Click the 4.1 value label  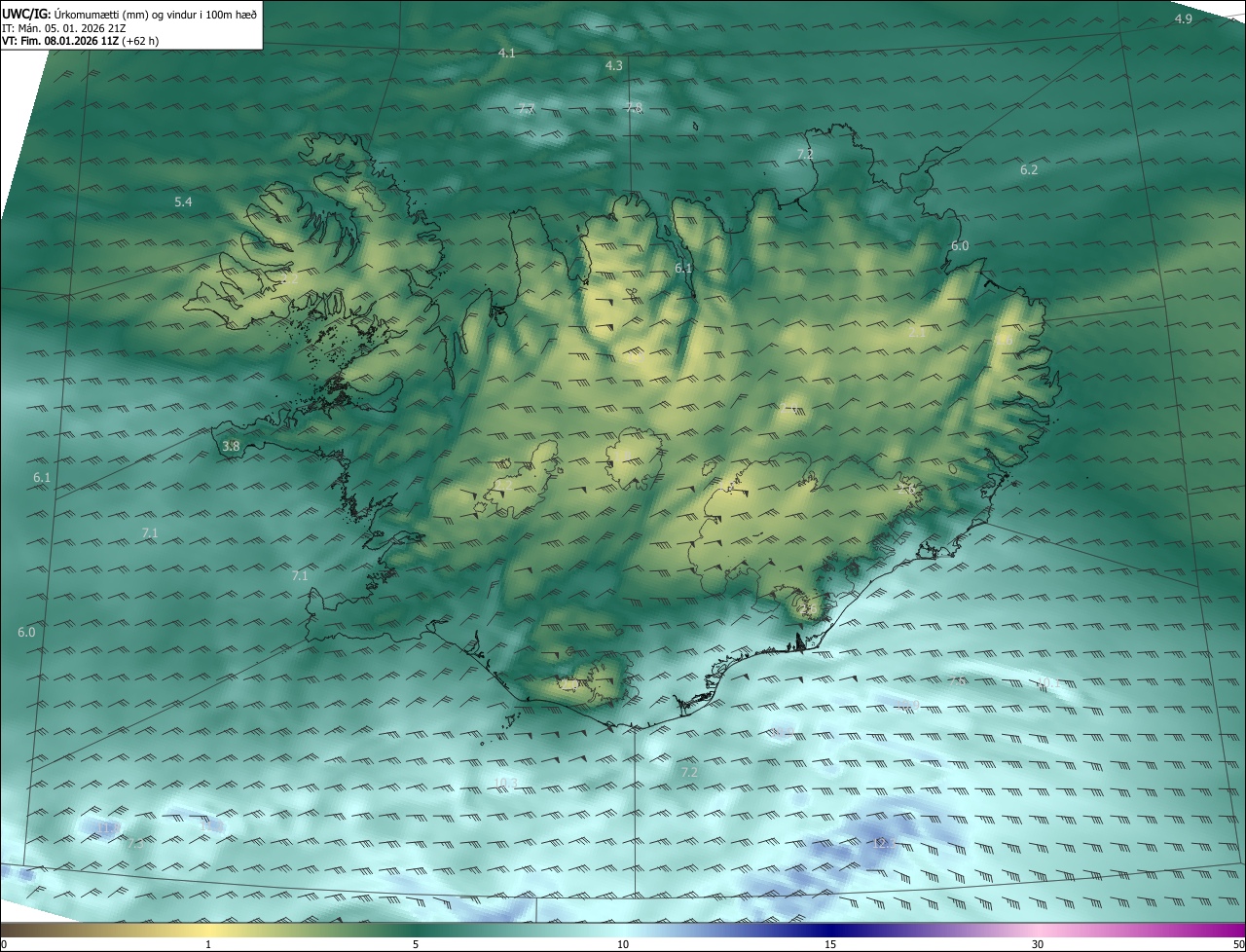coord(506,53)
